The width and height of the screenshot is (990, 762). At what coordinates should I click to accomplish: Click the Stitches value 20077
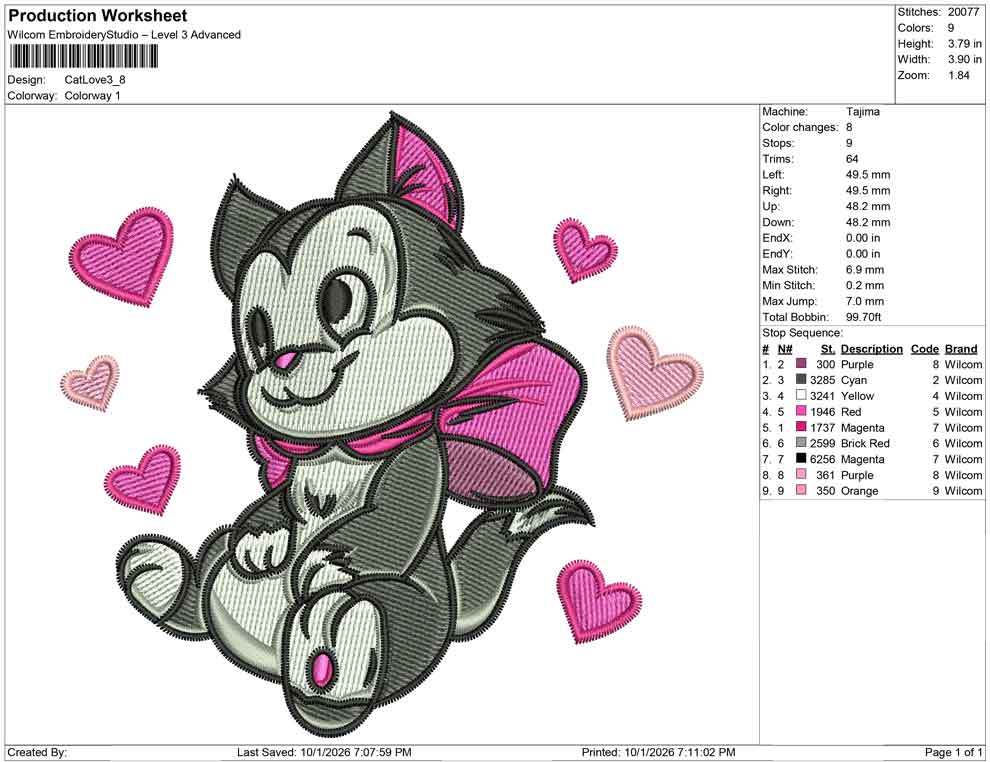tap(963, 12)
